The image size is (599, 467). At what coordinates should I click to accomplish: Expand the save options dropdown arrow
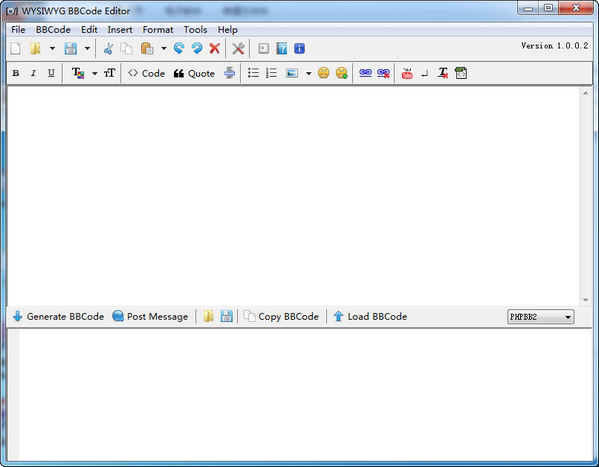(x=87, y=49)
